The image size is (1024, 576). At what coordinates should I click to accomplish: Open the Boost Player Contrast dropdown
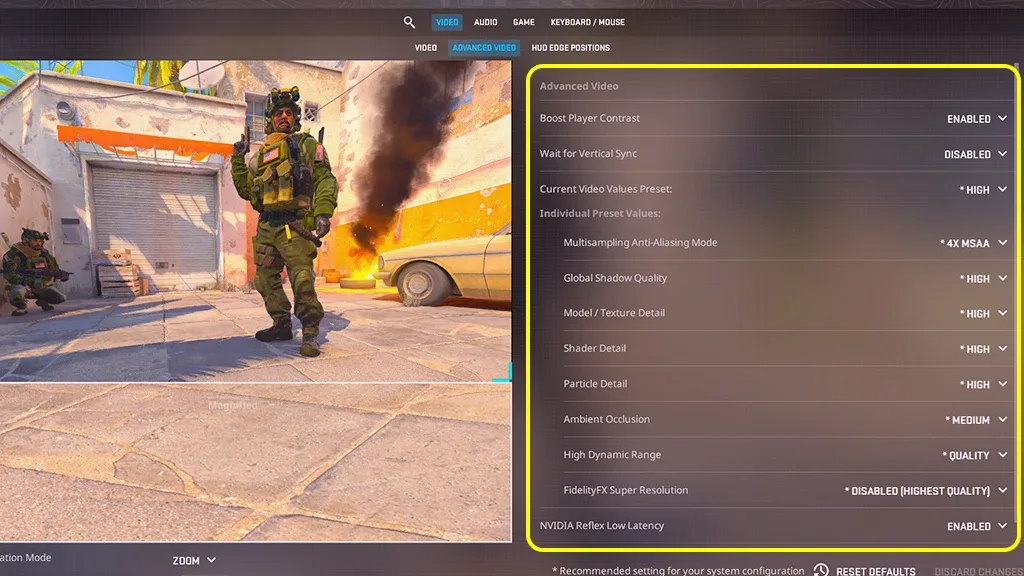pos(976,119)
